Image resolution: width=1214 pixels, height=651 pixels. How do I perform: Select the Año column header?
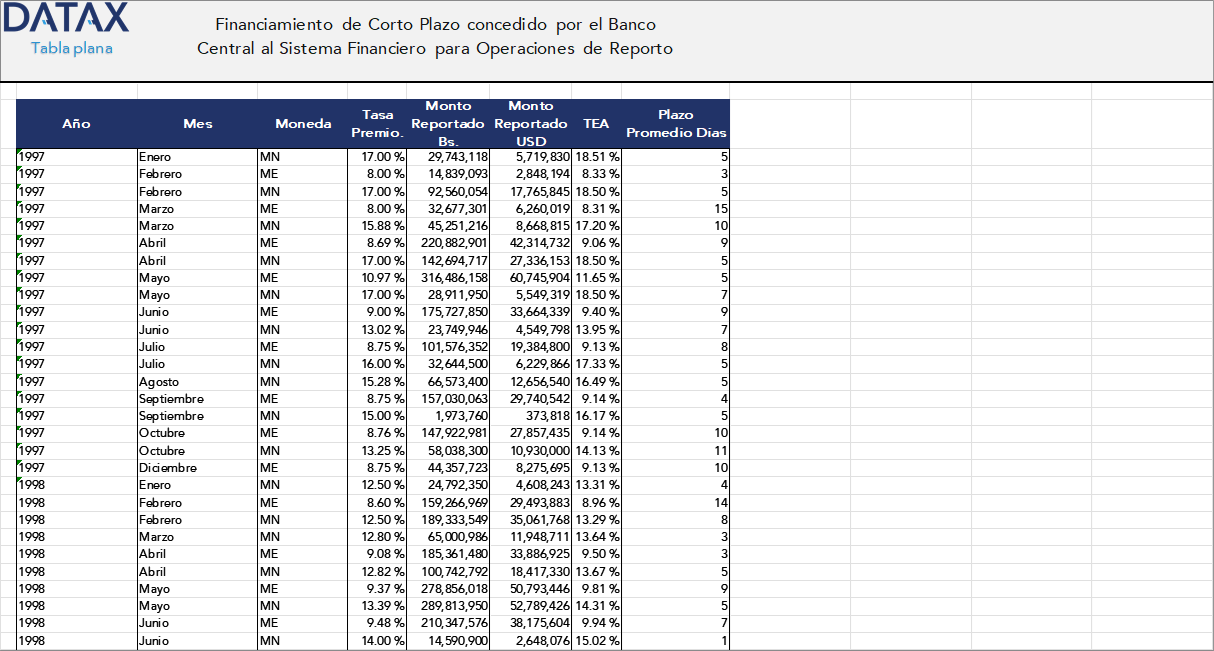[75, 123]
